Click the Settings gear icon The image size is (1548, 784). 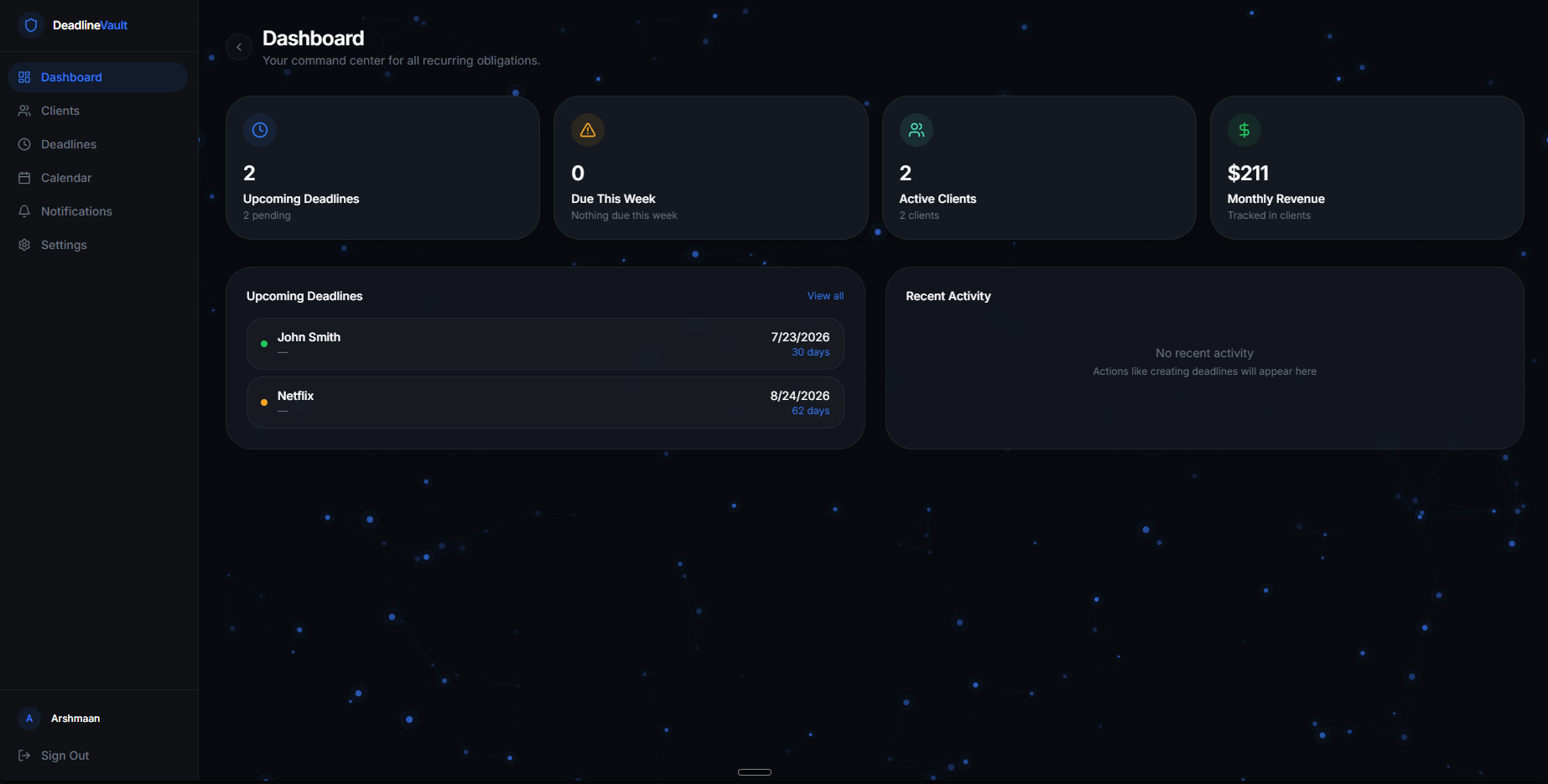click(x=24, y=245)
